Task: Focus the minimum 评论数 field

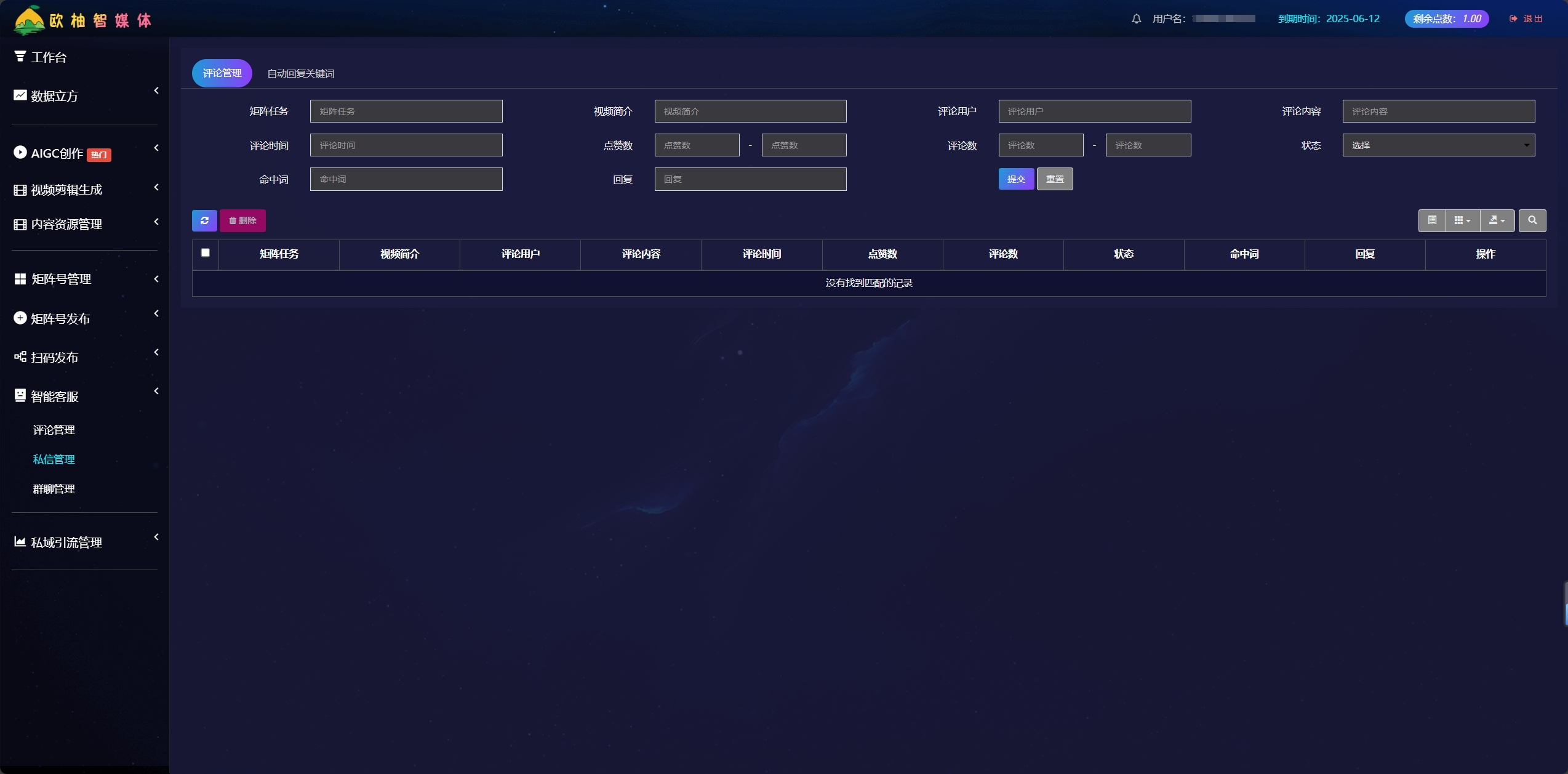Action: pyautogui.click(x=1041, y=145)
